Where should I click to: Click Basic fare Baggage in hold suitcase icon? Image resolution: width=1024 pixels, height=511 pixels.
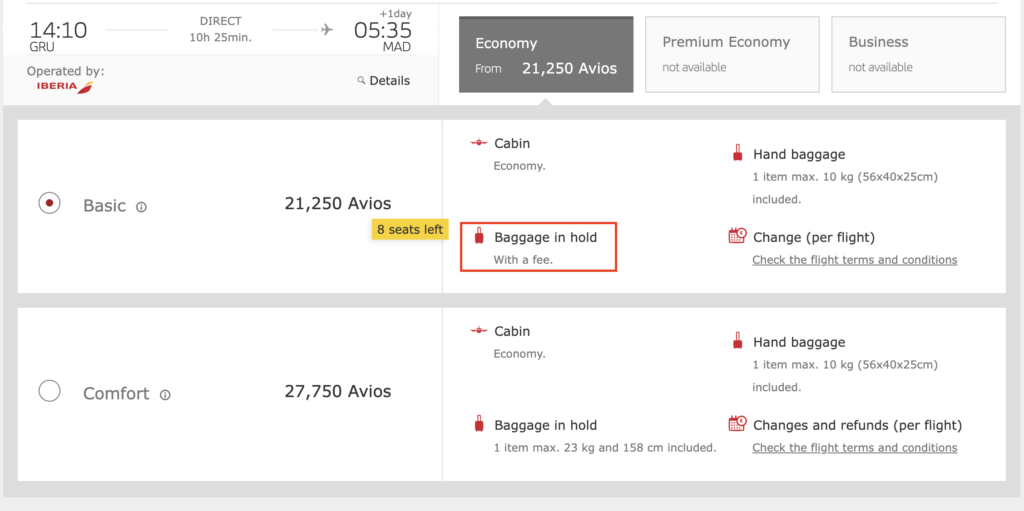coord(479,237)
